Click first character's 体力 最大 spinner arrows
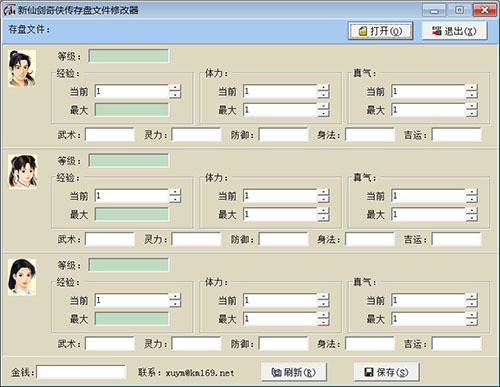The width and height of the screenshot is (500, 387). [x=323, y=110]
